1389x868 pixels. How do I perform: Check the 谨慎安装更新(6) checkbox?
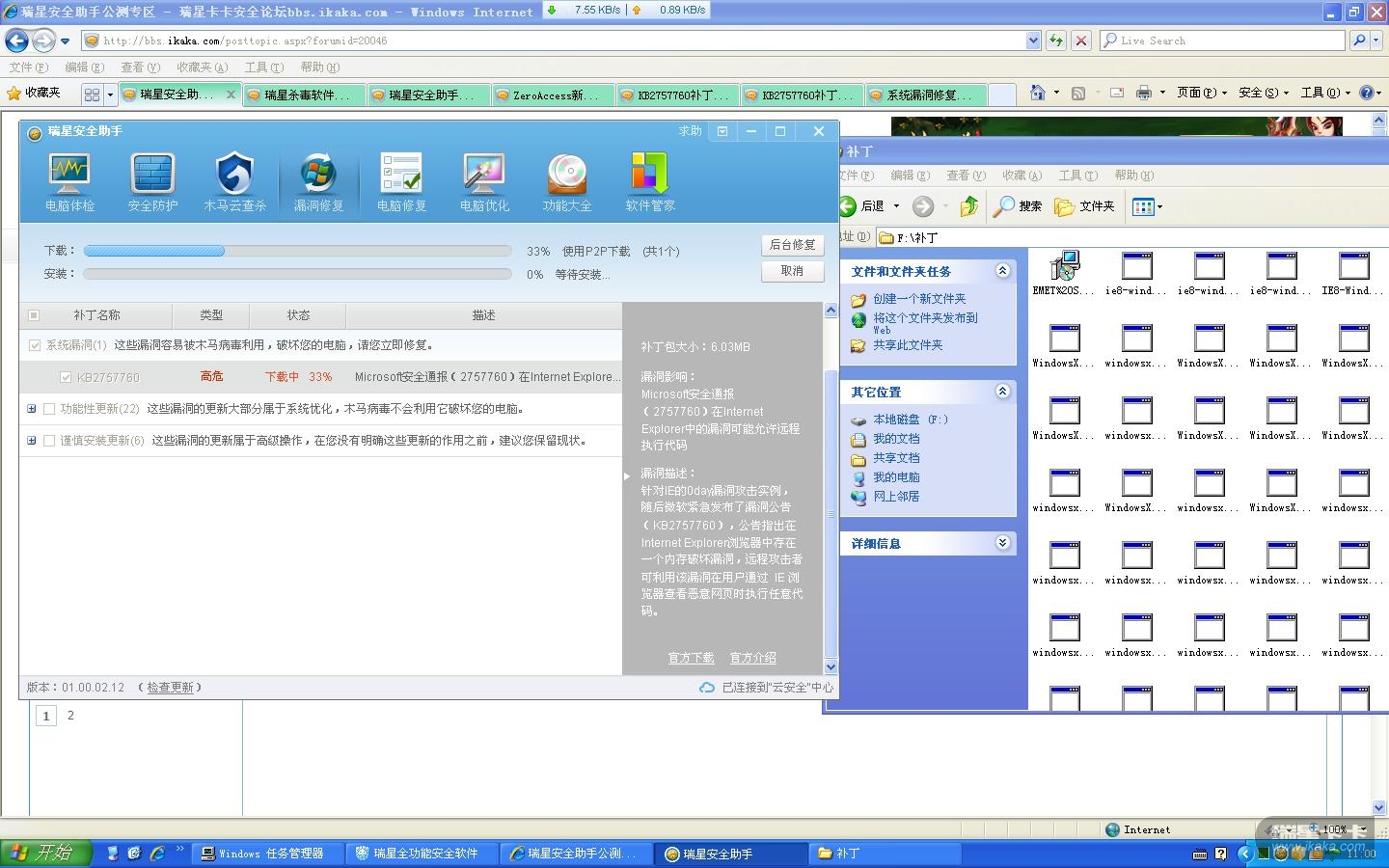pos(49,441)
